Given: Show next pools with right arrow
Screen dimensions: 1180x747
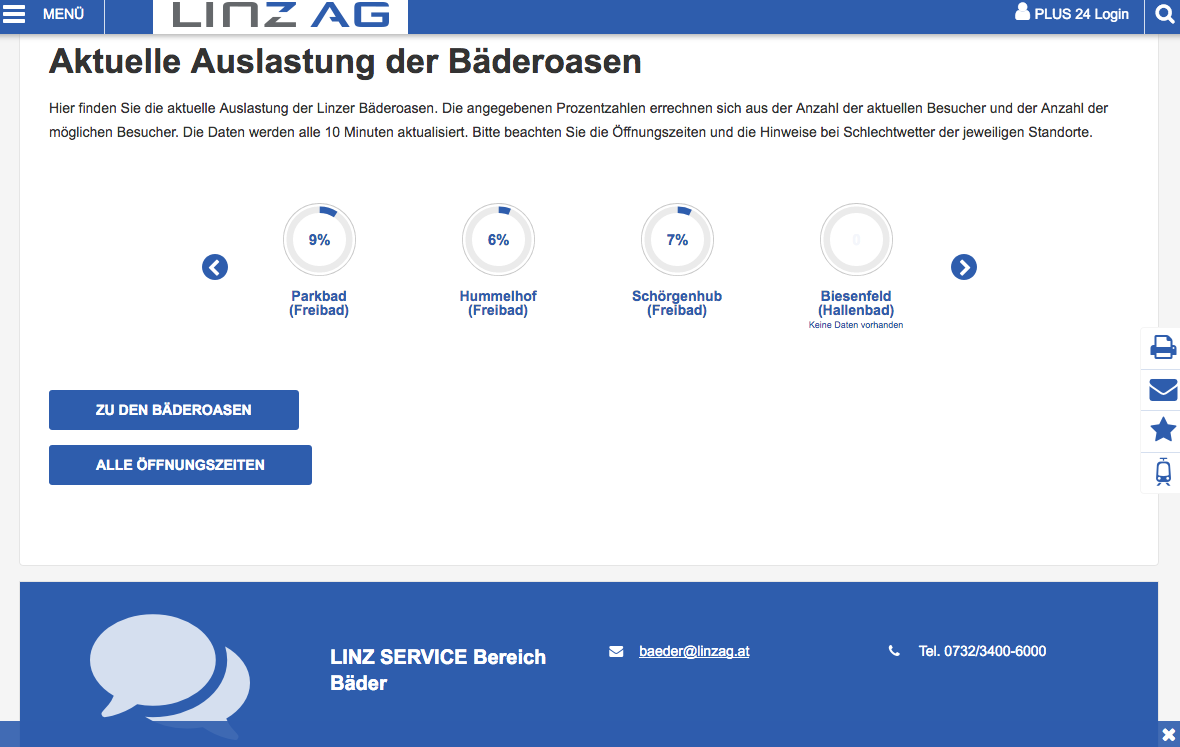Looking at the screenshot, I should (x=963, y=267).
